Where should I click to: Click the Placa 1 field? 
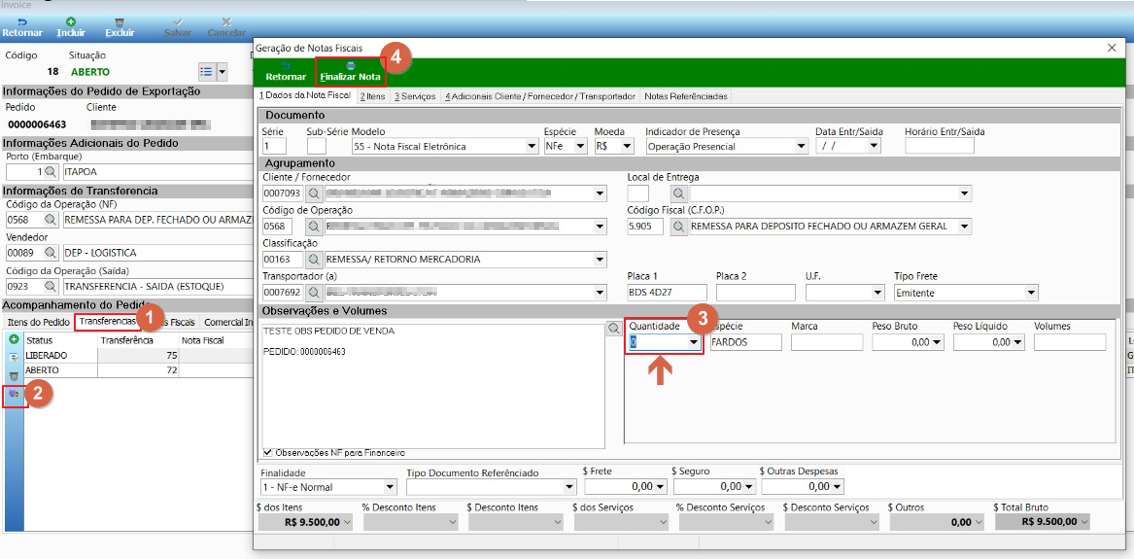click(667, 293)
